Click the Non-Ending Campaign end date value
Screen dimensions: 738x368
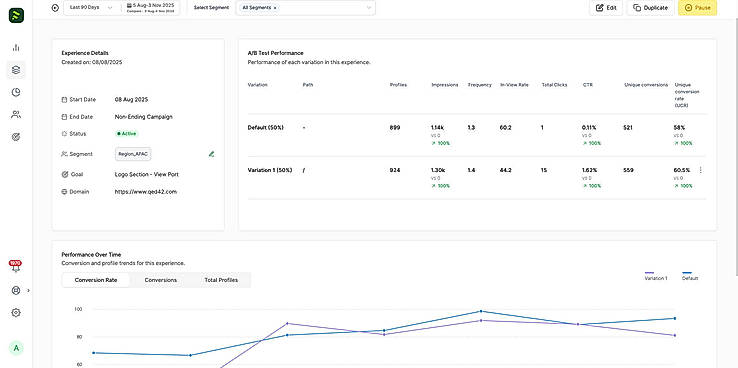pos(144,117)
